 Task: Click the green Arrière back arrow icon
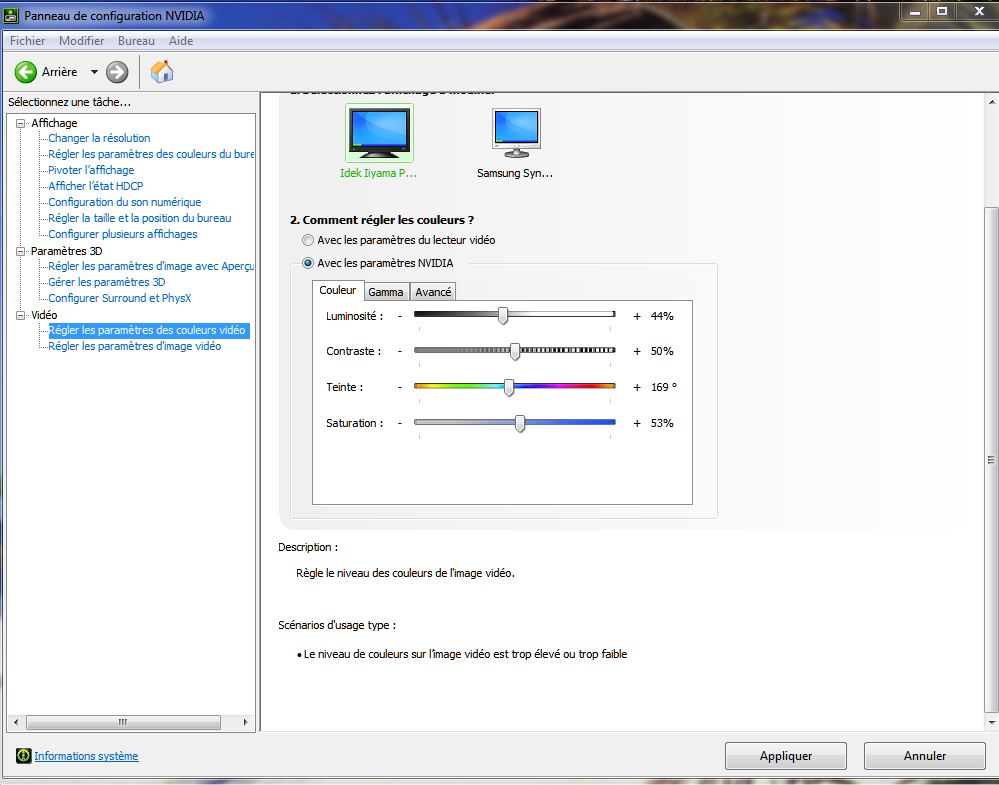[x=25, y=72]
